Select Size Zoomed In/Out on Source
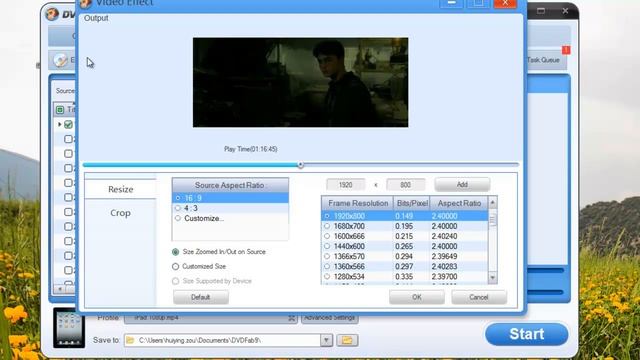The height and width of the screenshot is (360, 640). pos(219,252)
